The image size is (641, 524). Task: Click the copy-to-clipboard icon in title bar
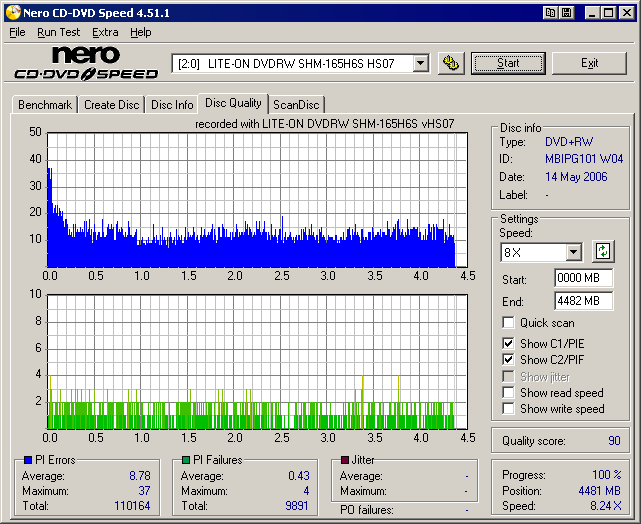551,13
